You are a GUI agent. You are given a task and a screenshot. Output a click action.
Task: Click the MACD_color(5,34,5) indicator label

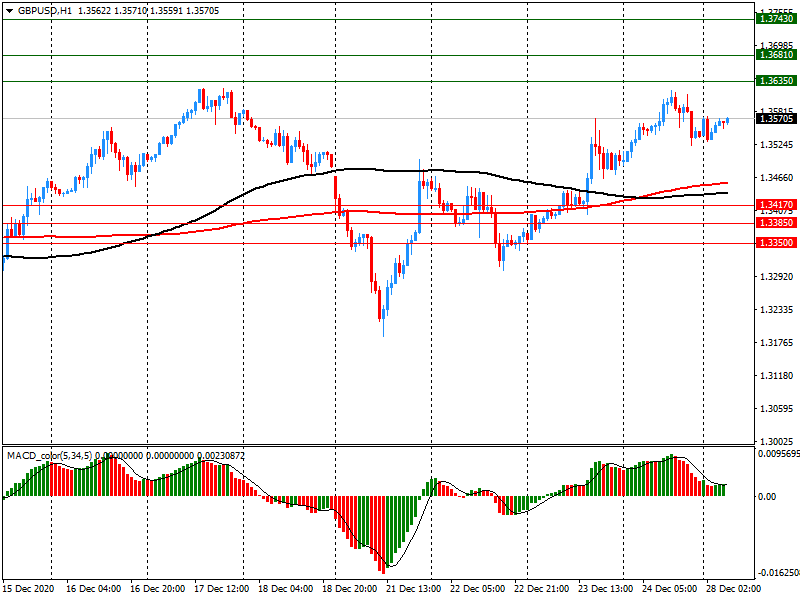click(49, 456)
